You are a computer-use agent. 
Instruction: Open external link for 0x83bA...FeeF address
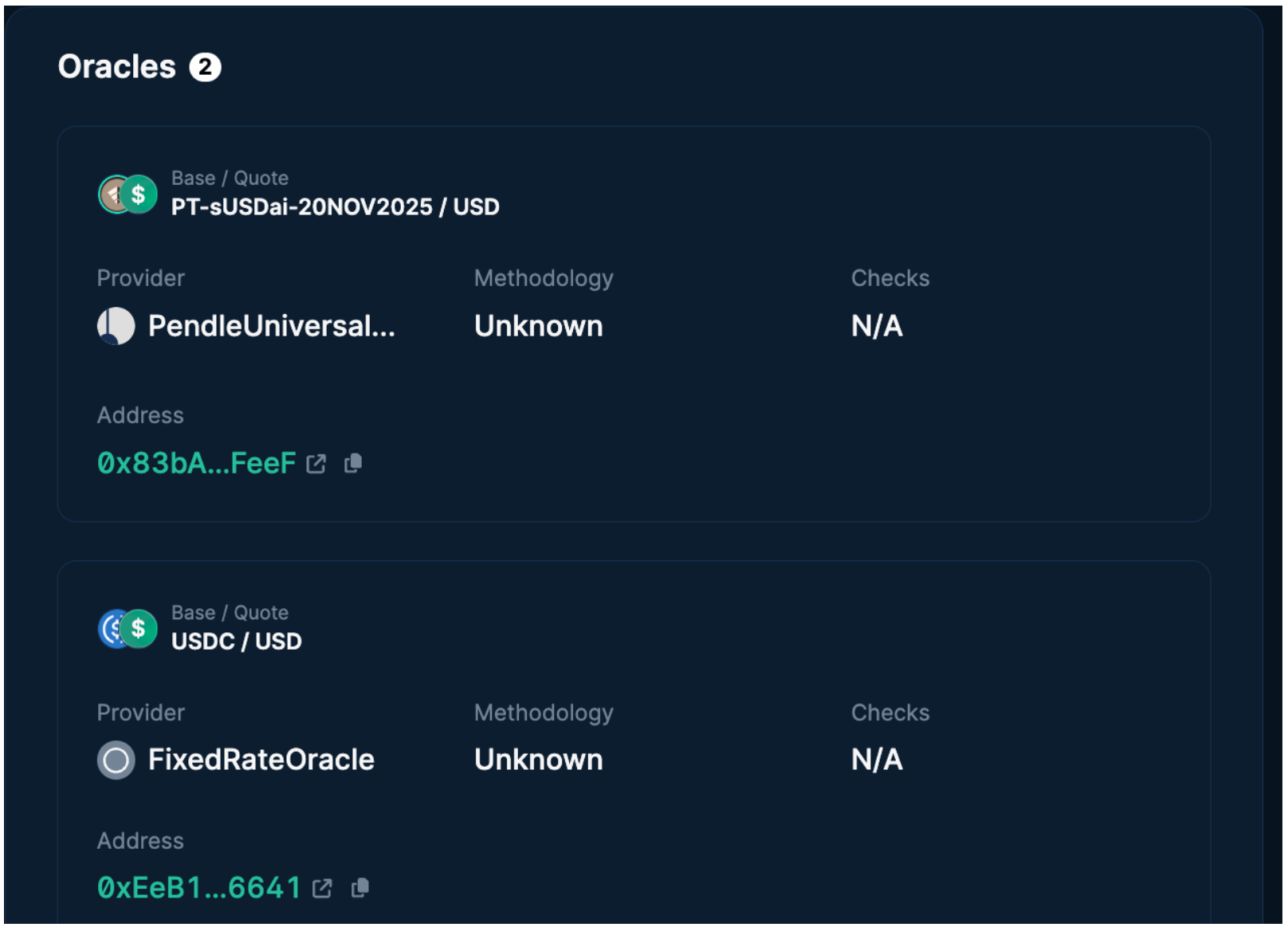click(x=316, y=464)
